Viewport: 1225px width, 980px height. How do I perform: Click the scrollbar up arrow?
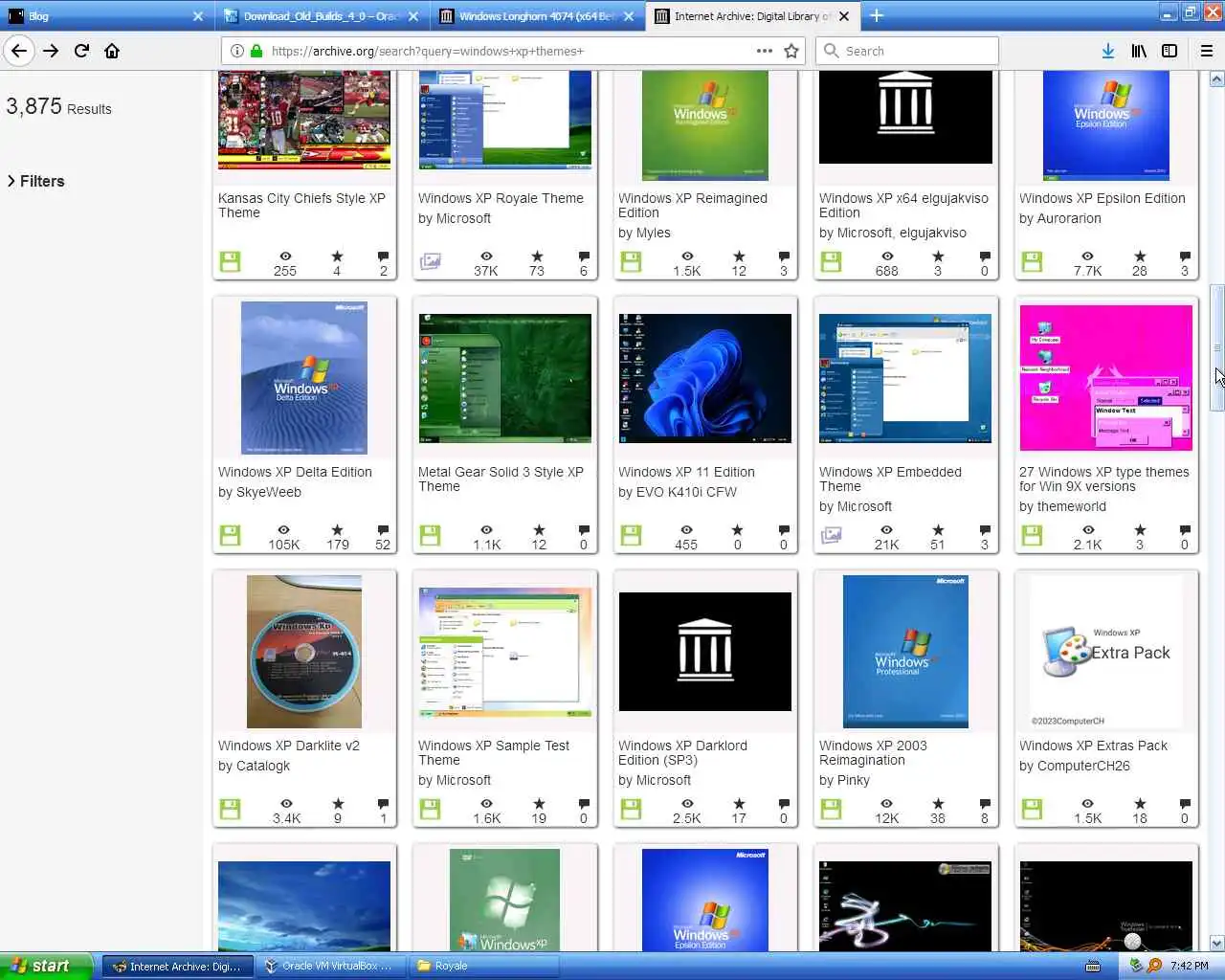point(1217,79)
